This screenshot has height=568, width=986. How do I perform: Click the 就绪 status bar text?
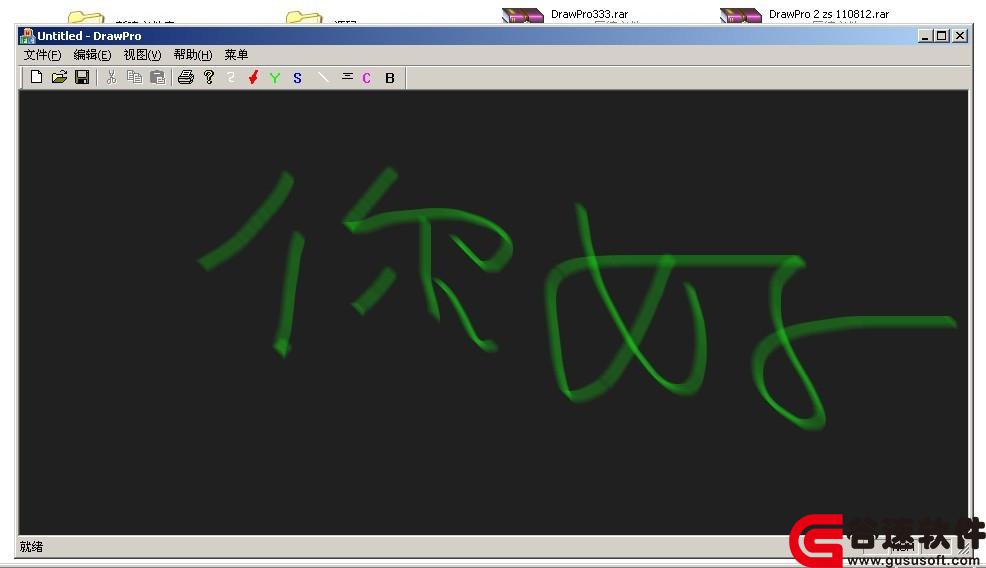click(31, 547)
